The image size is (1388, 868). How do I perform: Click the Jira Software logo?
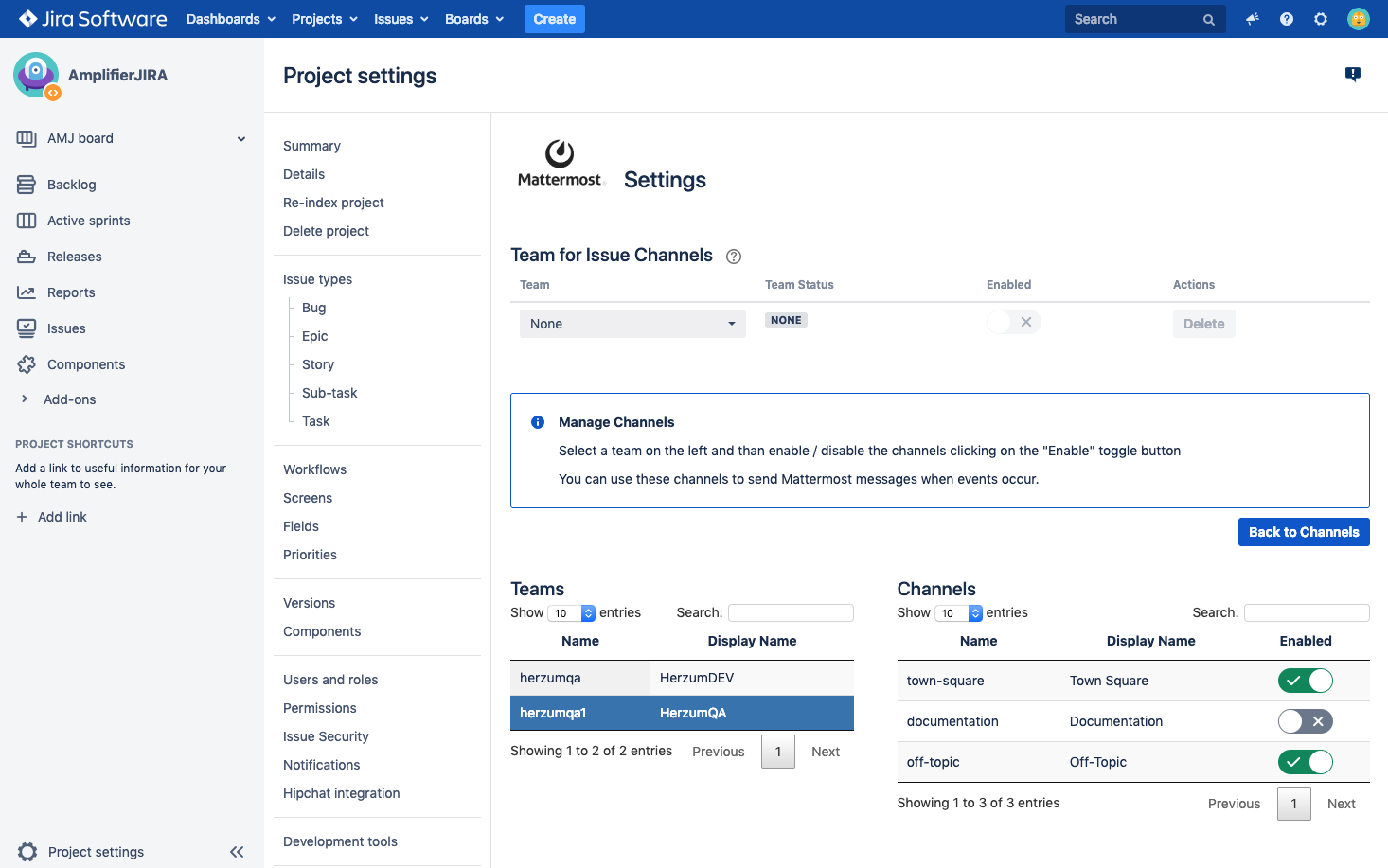tap(93, 19)
